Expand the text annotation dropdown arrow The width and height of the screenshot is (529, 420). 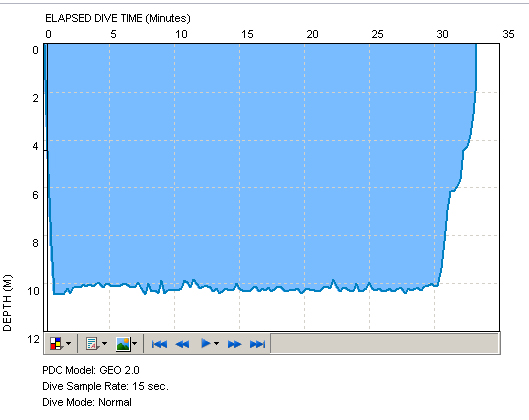[104, 344]
